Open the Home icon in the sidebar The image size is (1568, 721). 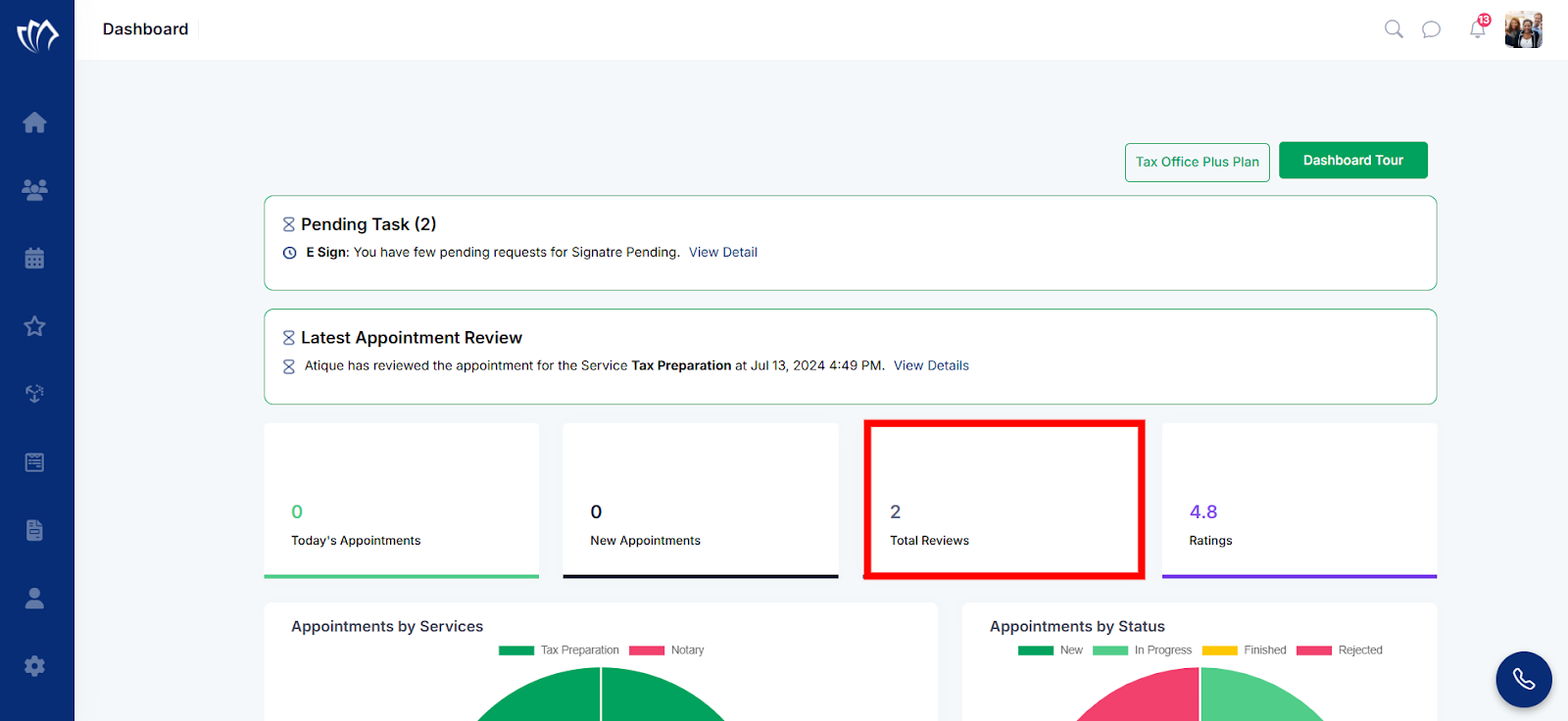coord(34,122)
